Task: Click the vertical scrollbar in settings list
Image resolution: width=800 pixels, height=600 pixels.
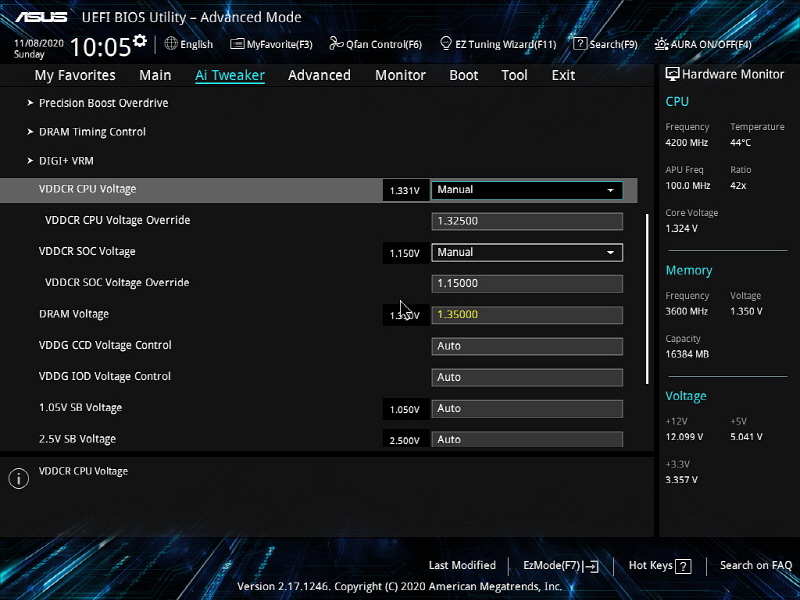Action: pos(647,299)
